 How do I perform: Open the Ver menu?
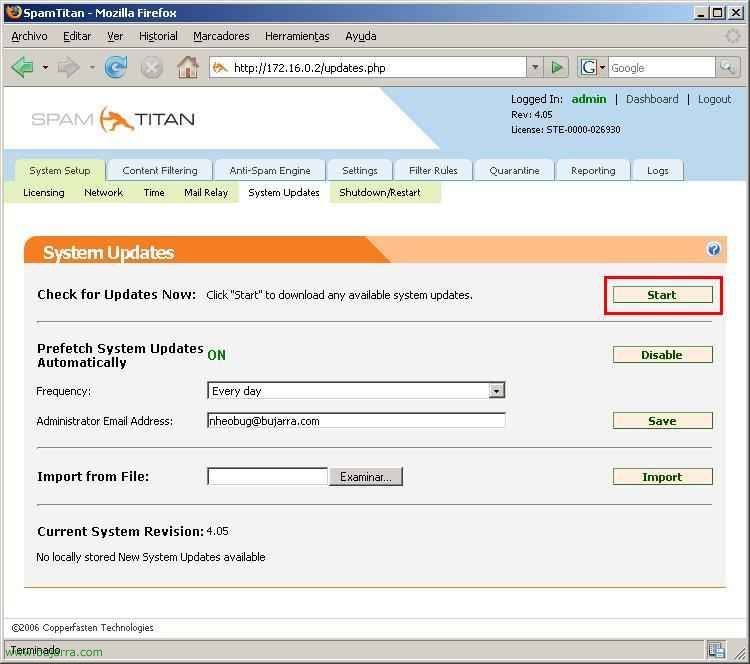coord(115,36)
